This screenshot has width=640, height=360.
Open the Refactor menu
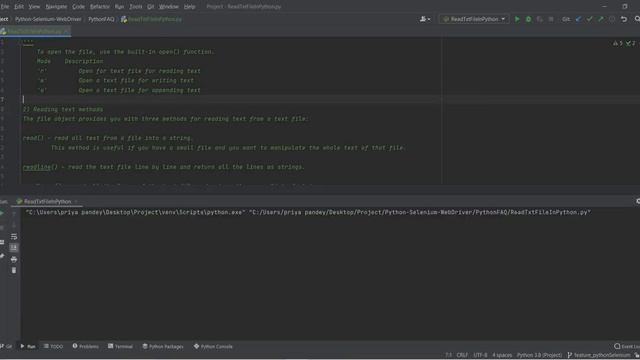click(x=100, y=7)
